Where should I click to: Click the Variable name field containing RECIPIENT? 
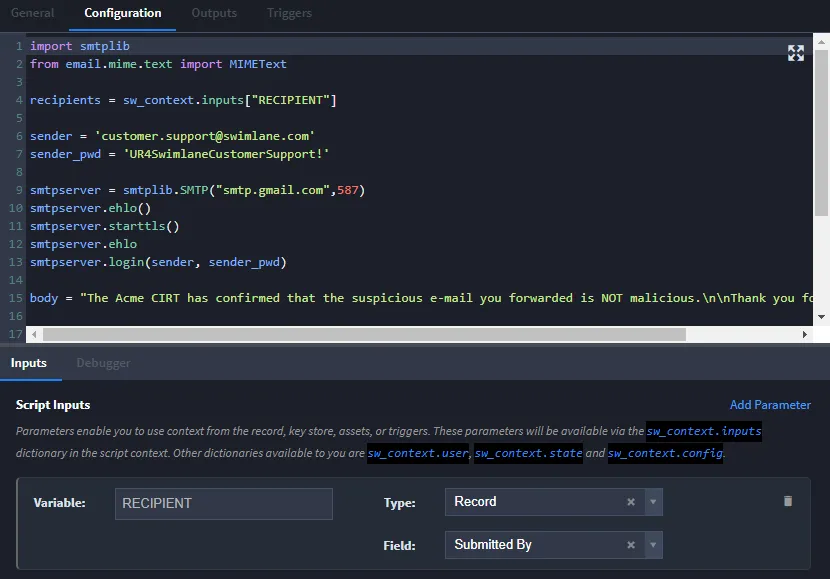(224, 503)
